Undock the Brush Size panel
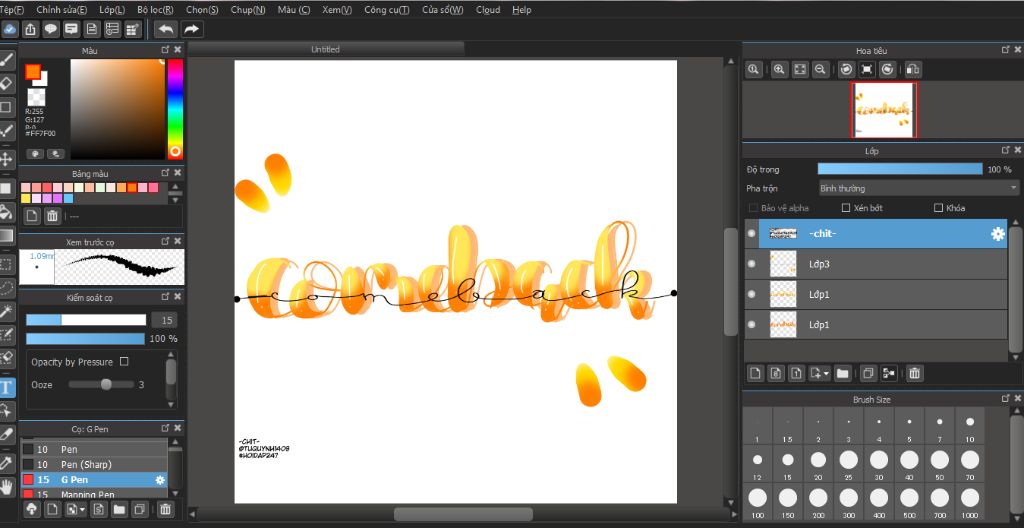This screenshot has height=528, width=1024. point(1006,399)
